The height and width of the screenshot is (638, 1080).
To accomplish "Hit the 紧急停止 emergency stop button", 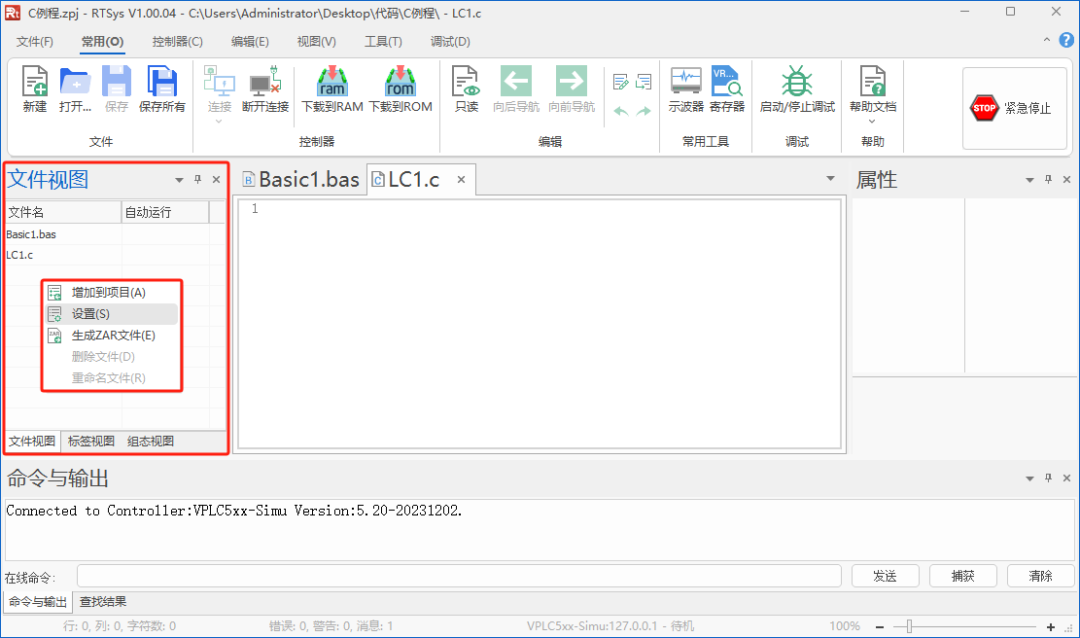I will point(1014,108).
